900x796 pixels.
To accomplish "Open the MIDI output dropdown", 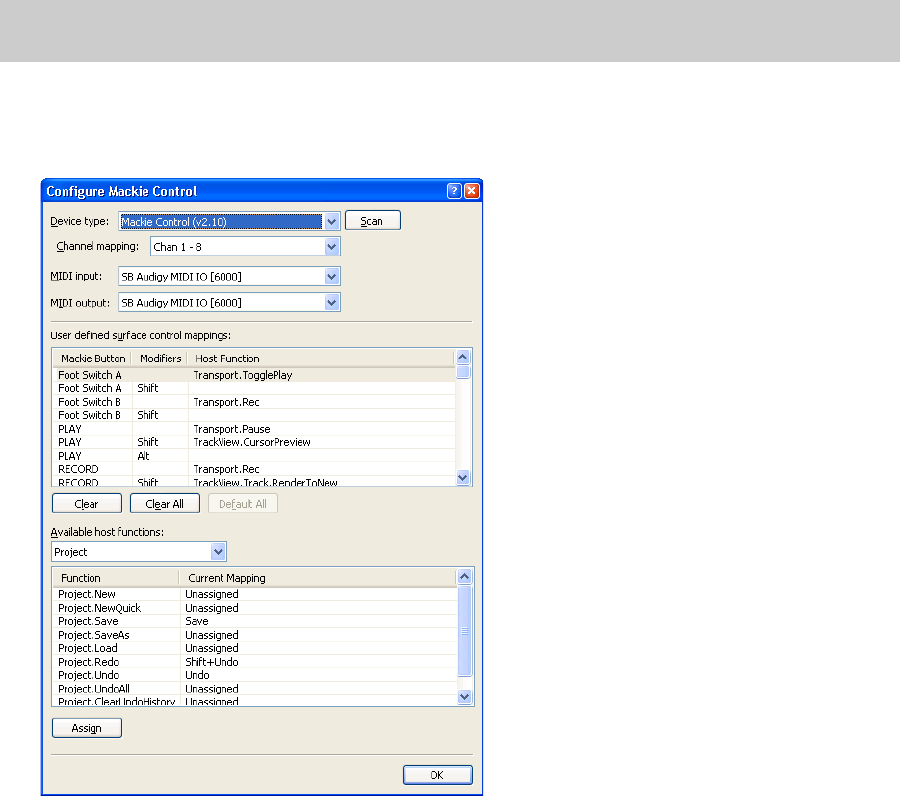I will [332, 302].
